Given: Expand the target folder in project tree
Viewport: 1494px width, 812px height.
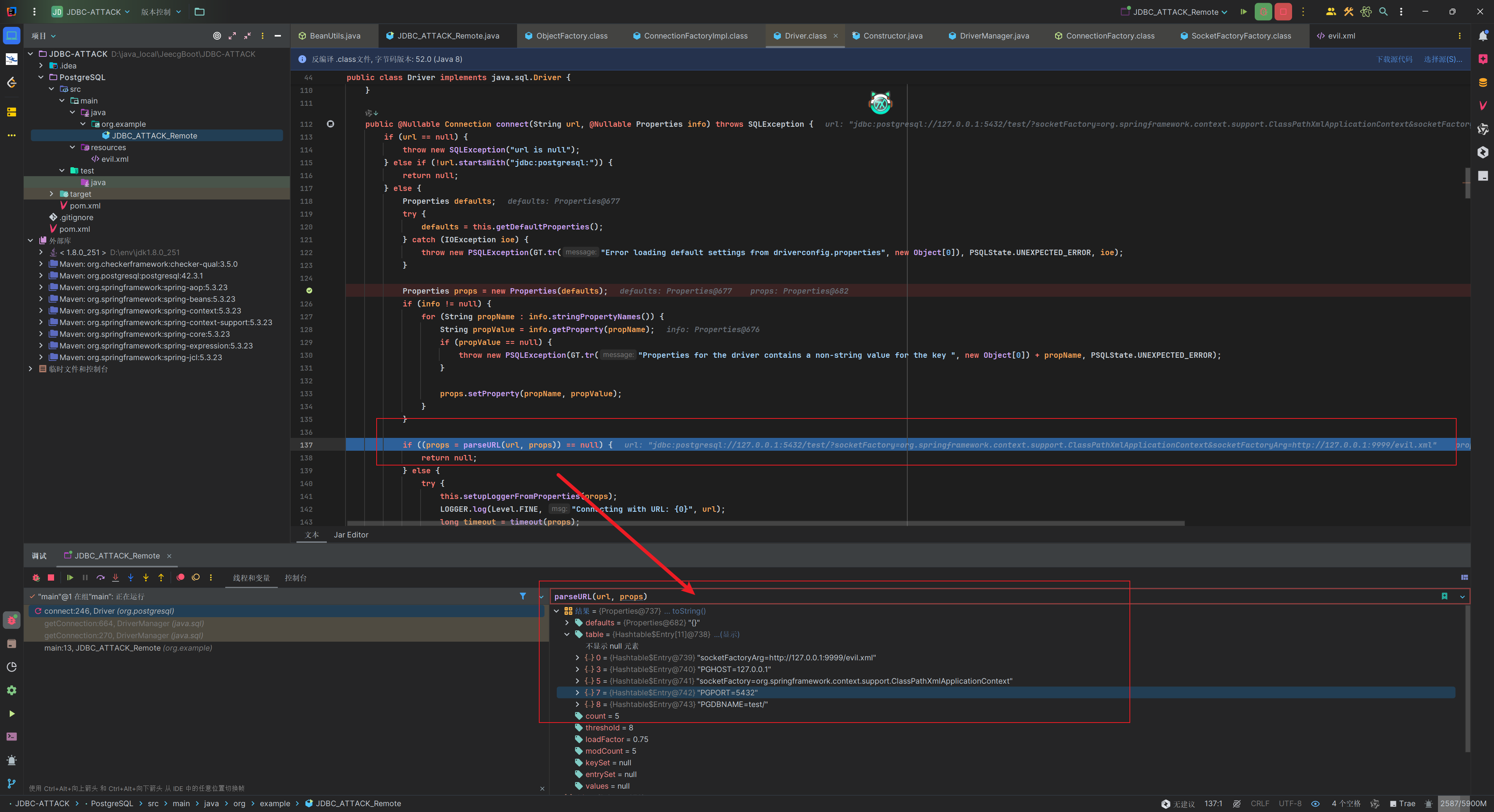Looking at the screenshot, I should coord(51,194).
